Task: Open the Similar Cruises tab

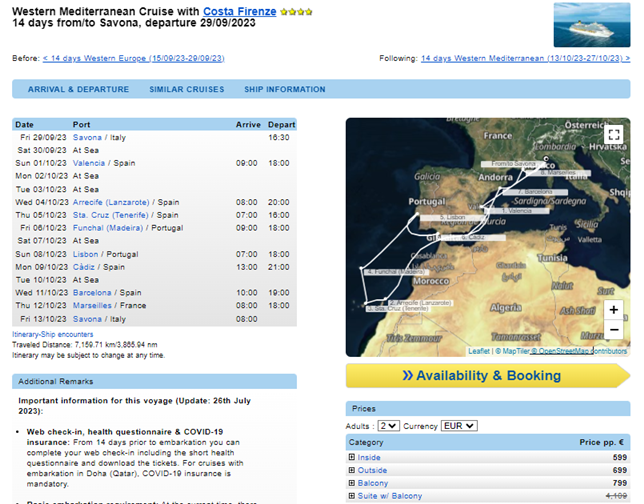Action: tap(186, 89)
